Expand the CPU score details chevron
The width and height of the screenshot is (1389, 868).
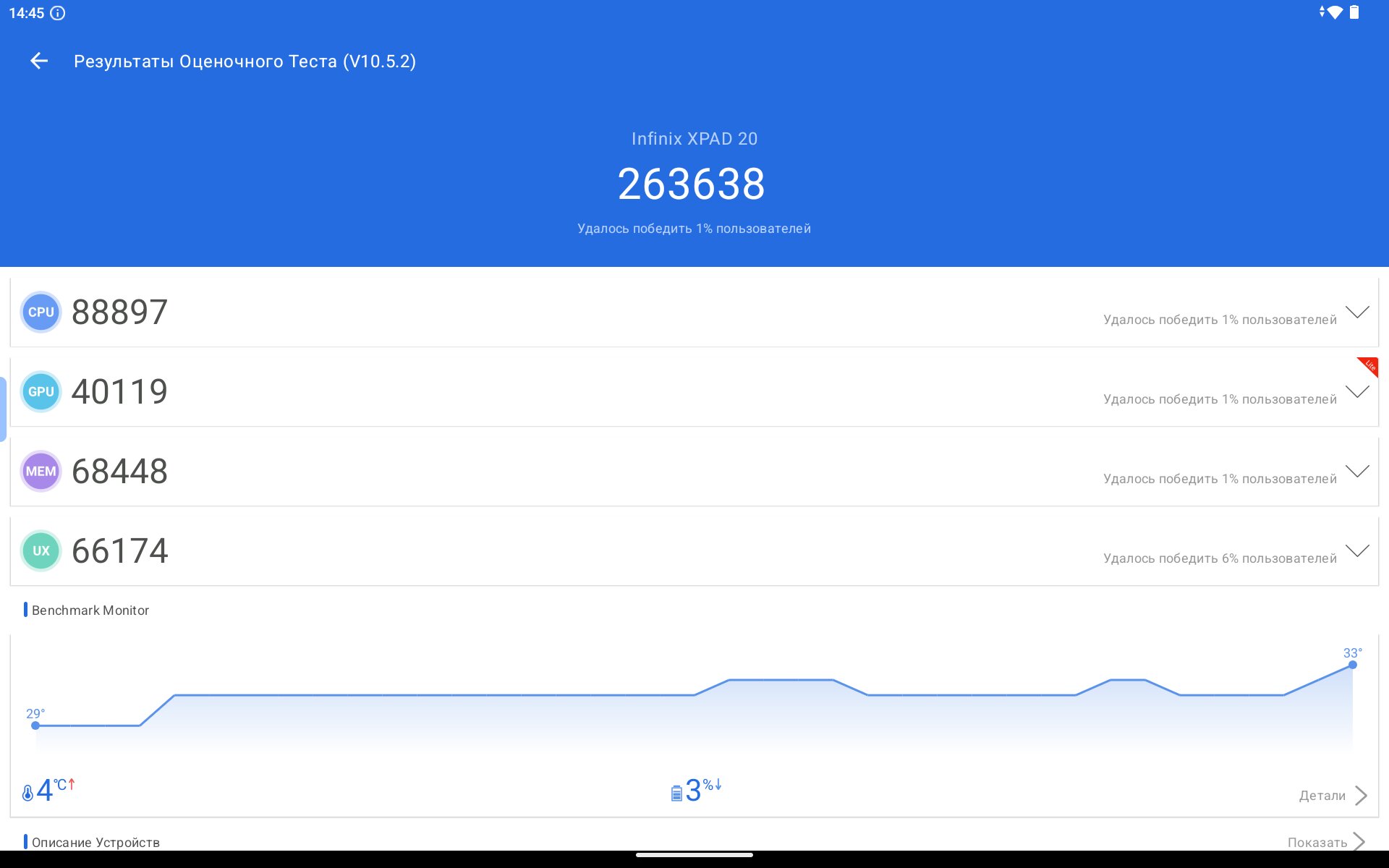pos(1357,312)
